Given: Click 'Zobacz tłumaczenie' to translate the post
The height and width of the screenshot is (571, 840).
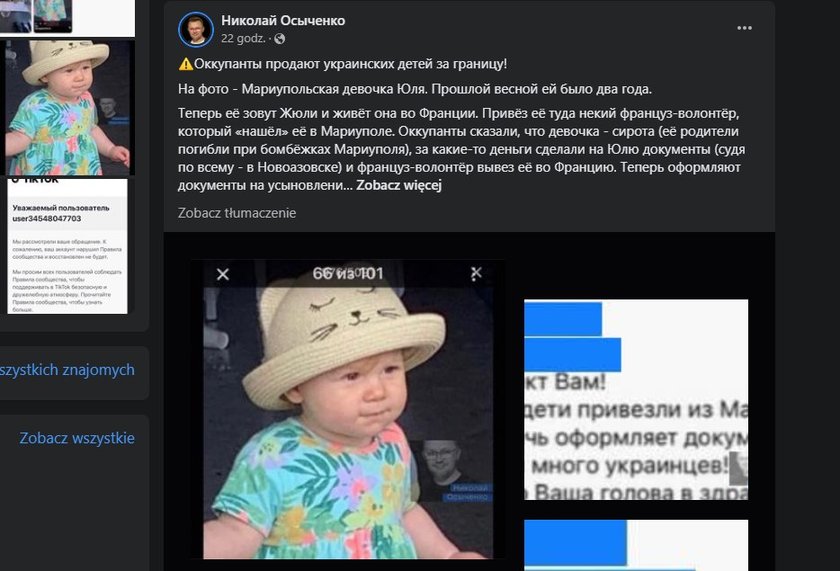Looking at the screenshot, I should (x=237, y=213).
